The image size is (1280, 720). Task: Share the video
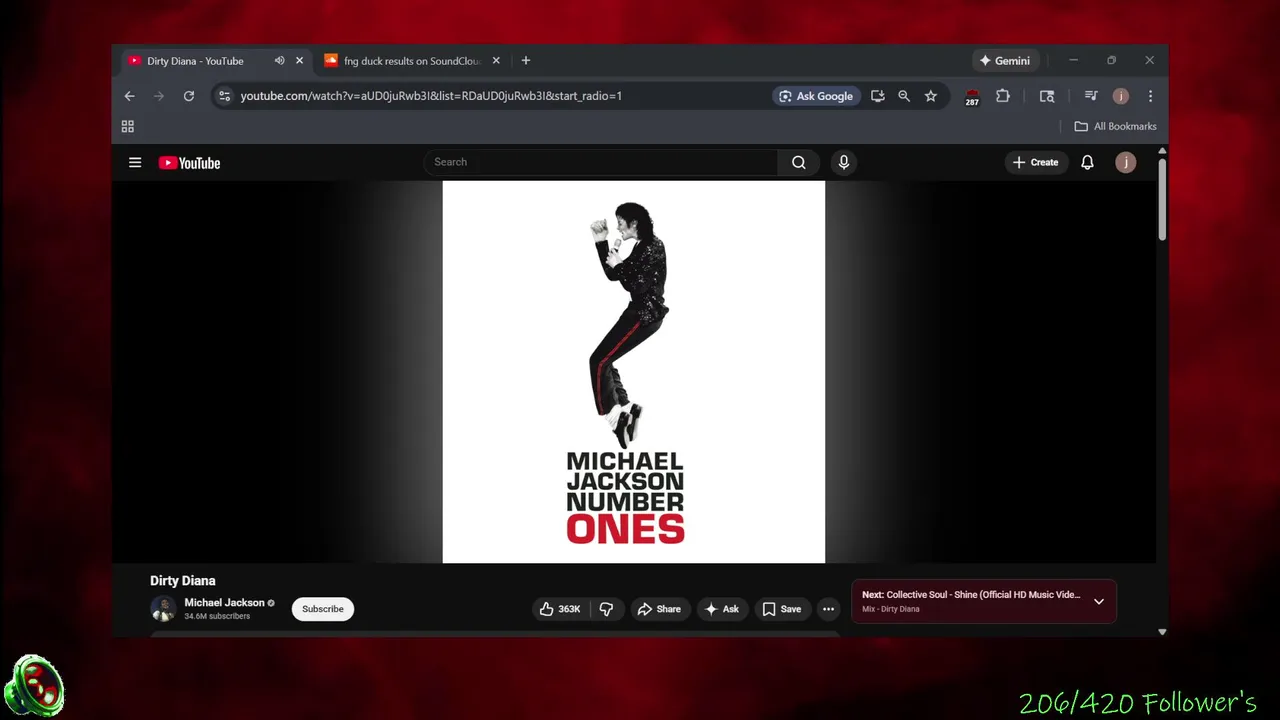(x=659, y=609)
